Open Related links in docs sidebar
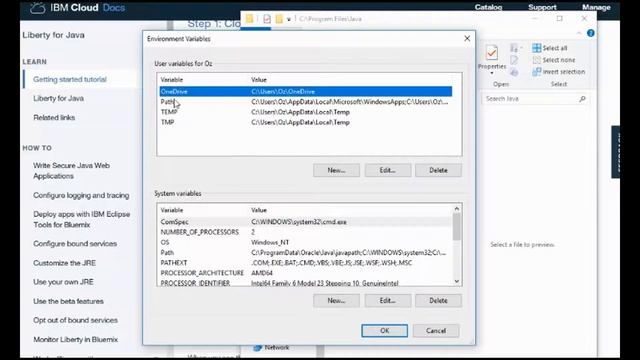 [54, 118]
